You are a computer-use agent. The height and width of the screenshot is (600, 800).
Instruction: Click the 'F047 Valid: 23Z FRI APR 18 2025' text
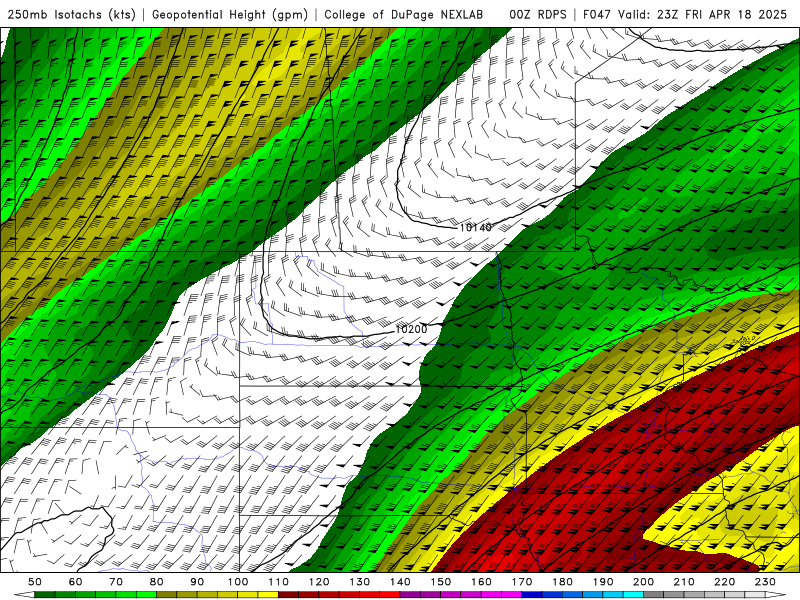[x=685, y=14]
